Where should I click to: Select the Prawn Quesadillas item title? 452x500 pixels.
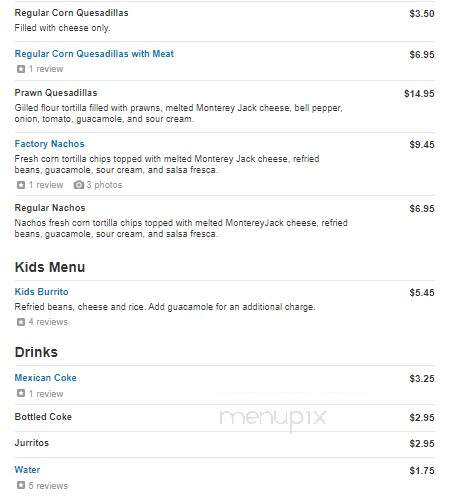tap(56, 93)
